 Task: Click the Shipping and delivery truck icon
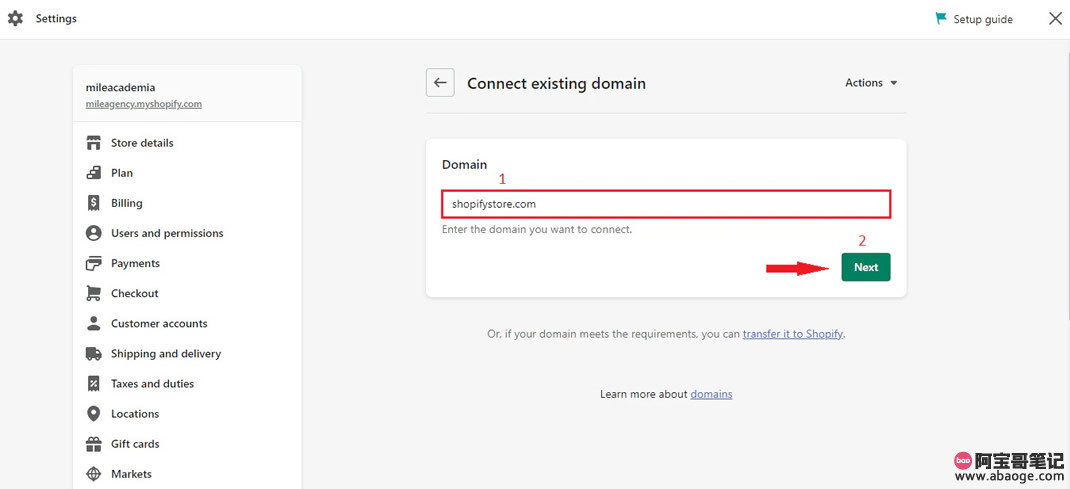pyautogui.click(x=93, y=353)
